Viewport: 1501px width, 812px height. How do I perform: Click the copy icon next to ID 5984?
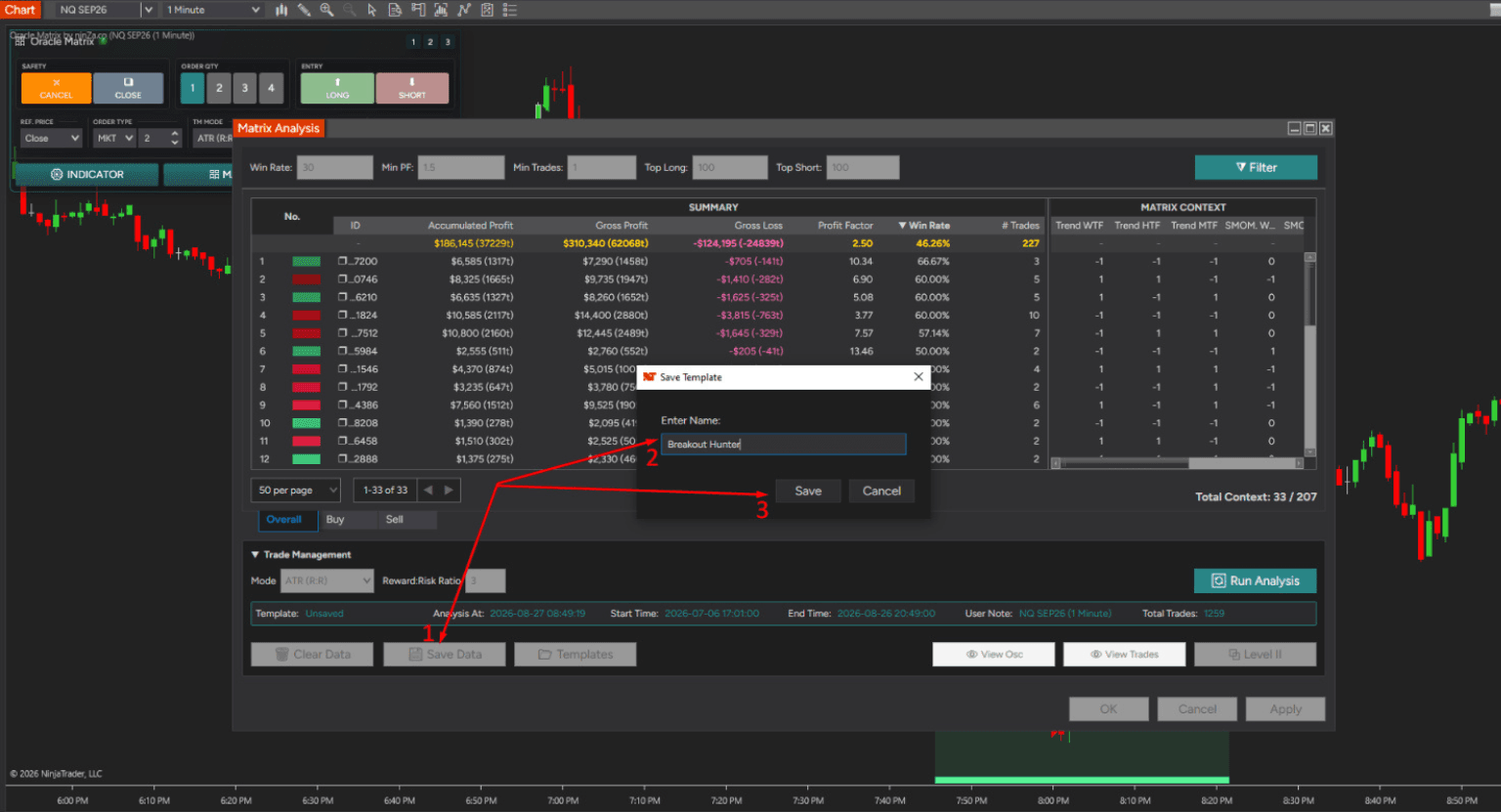point(343,352)
